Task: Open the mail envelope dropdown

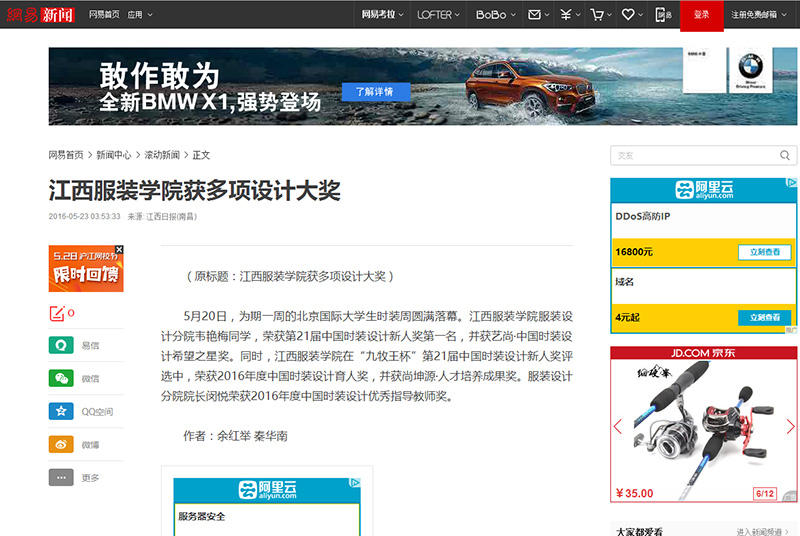Action: pyautogui.click(x=538, y=15)
